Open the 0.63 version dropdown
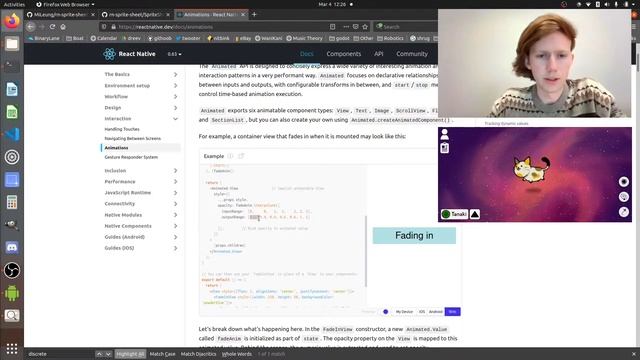 point(174,54)
